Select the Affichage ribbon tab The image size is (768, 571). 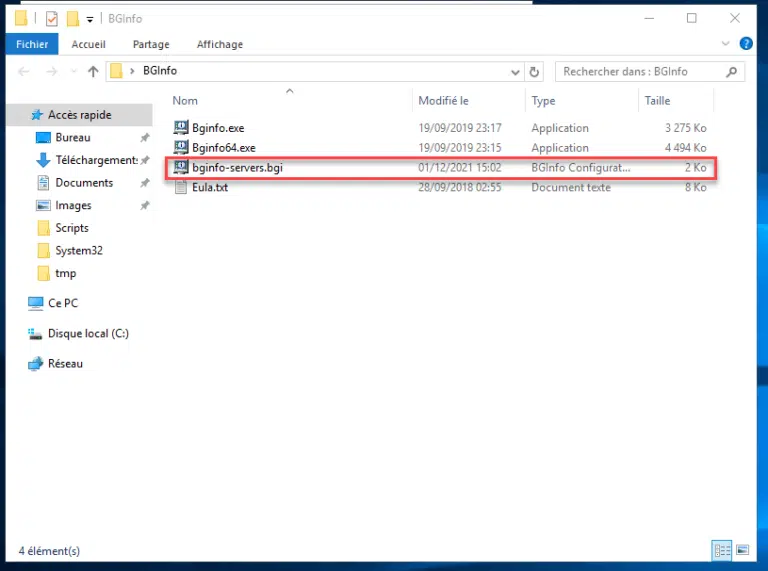tap(219, 44)
